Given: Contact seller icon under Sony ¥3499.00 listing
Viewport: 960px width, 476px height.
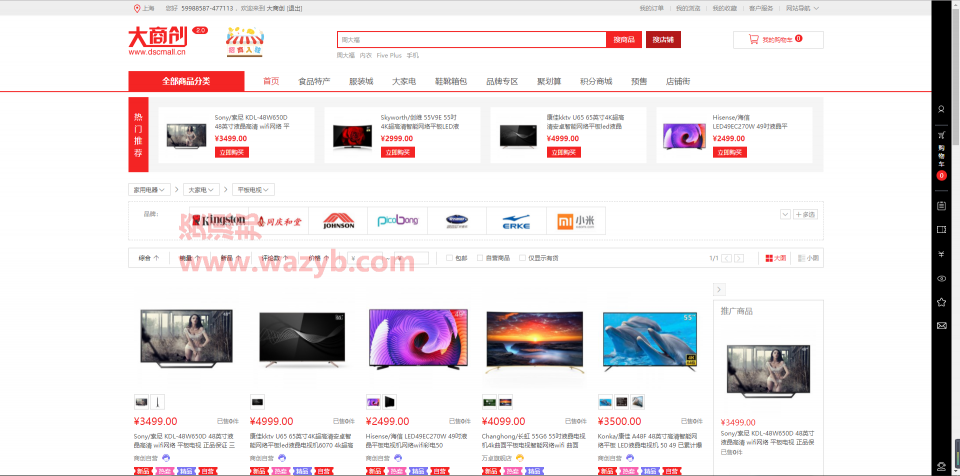Looking at the screenshot, I should (x=166, y=458).
